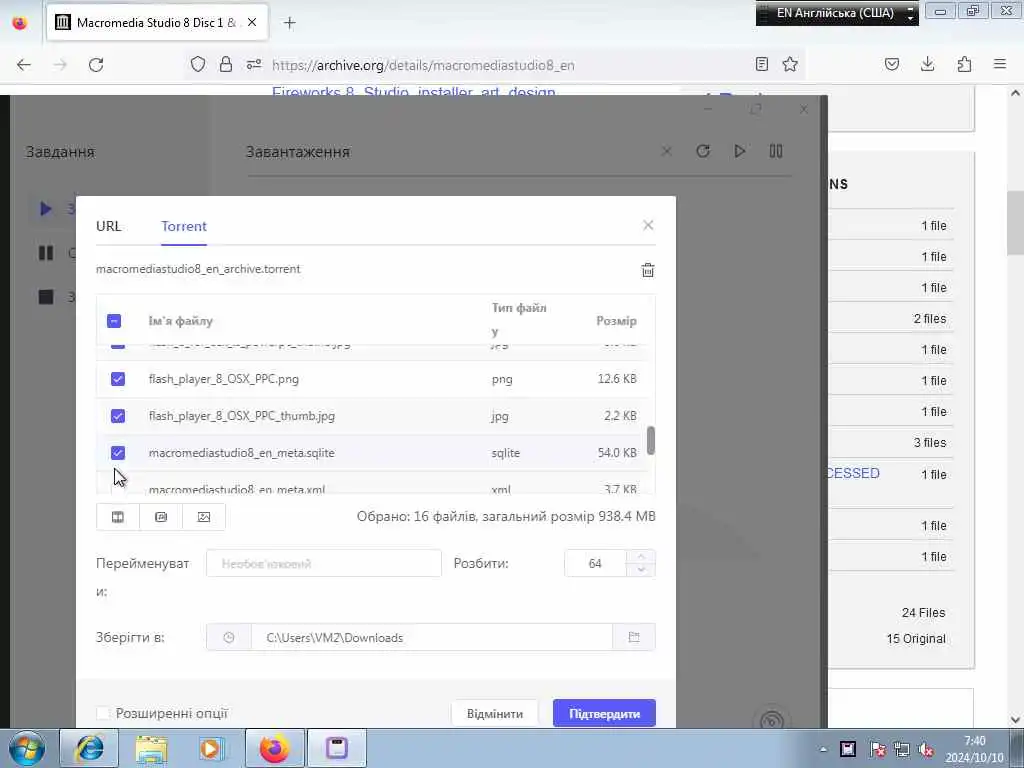The width and height of the screenshot is (1024, 768).
Task: Close the Macromedia Studio 8 tab
Action: (x=251, y=22)
